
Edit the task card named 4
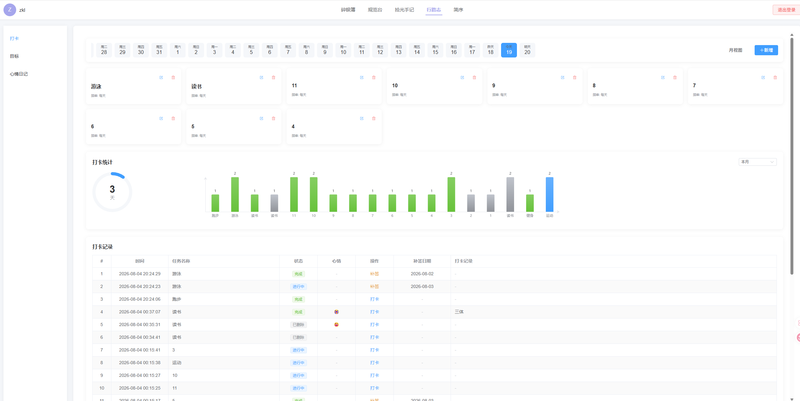point(362,118)
